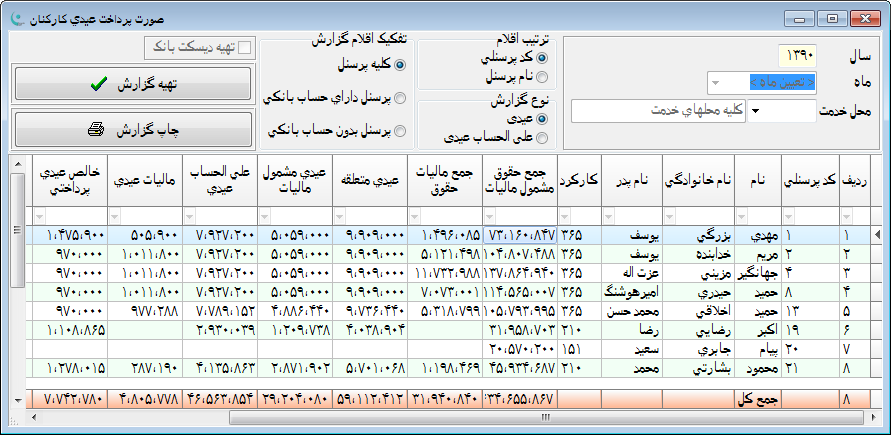Click the جمع ماليات حقوق column header

(x=444, y=178)
